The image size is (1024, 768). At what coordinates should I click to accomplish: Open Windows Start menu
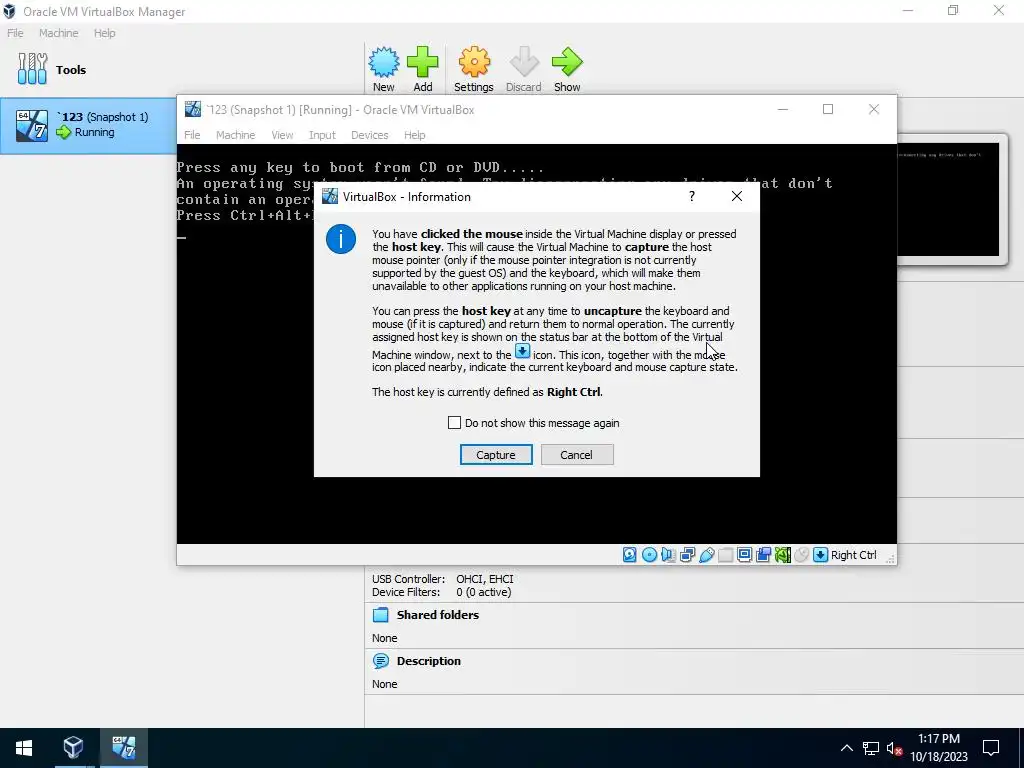pos(24,748)
